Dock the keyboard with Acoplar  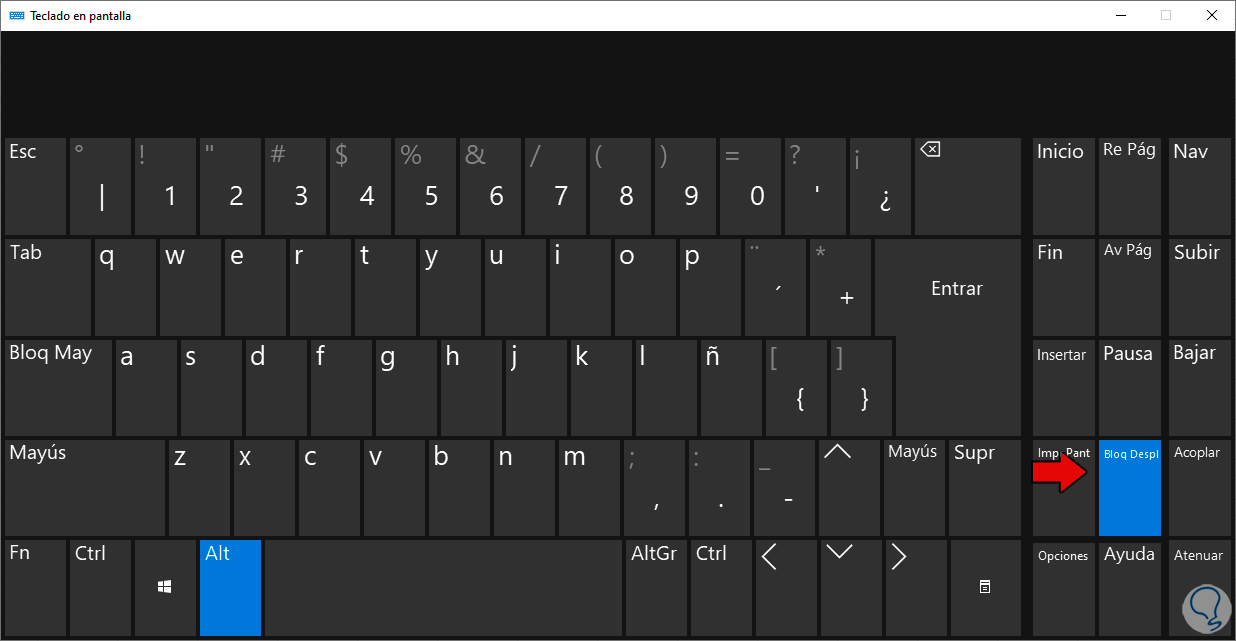tap(1199, 487)
